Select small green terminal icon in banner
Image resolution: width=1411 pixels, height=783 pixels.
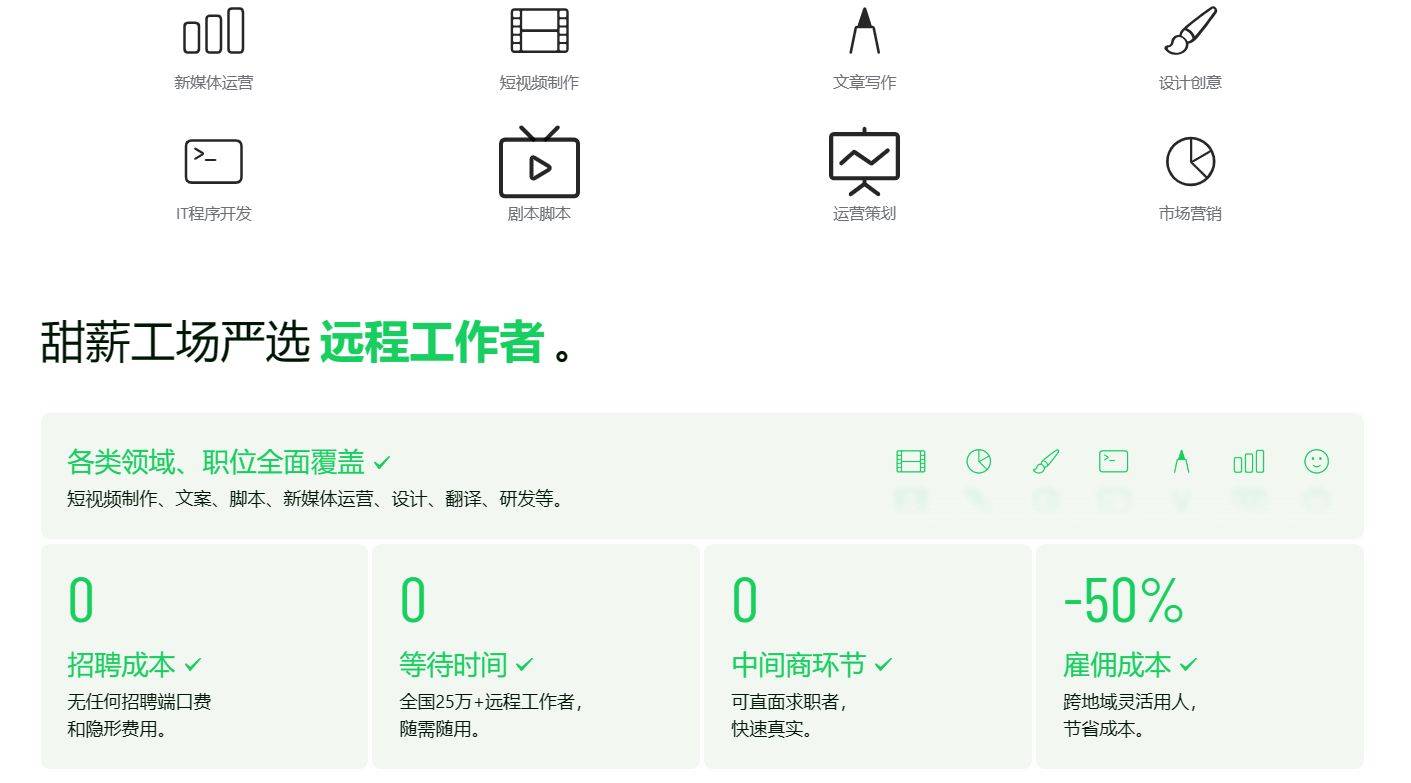click(1113, 461)
